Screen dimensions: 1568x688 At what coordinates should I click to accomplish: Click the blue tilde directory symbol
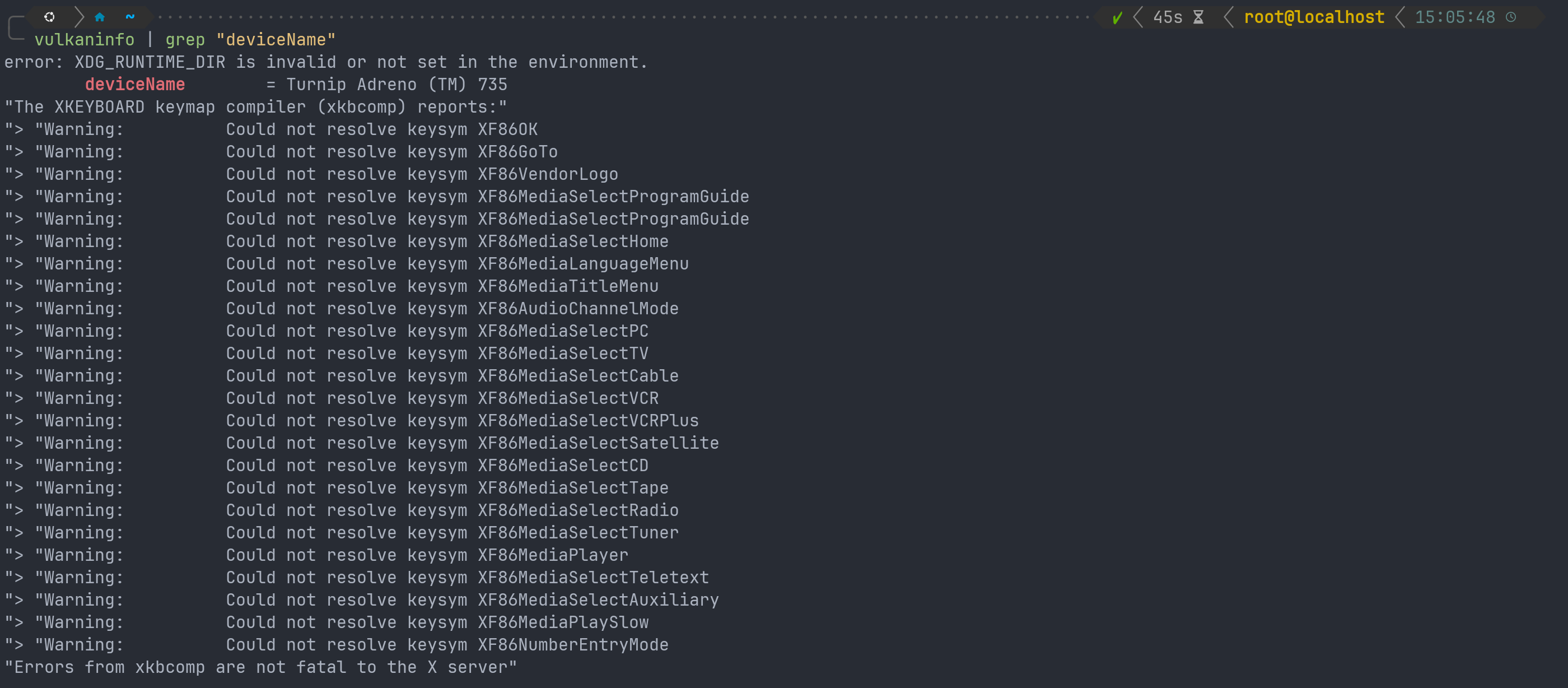click(130, 16)
